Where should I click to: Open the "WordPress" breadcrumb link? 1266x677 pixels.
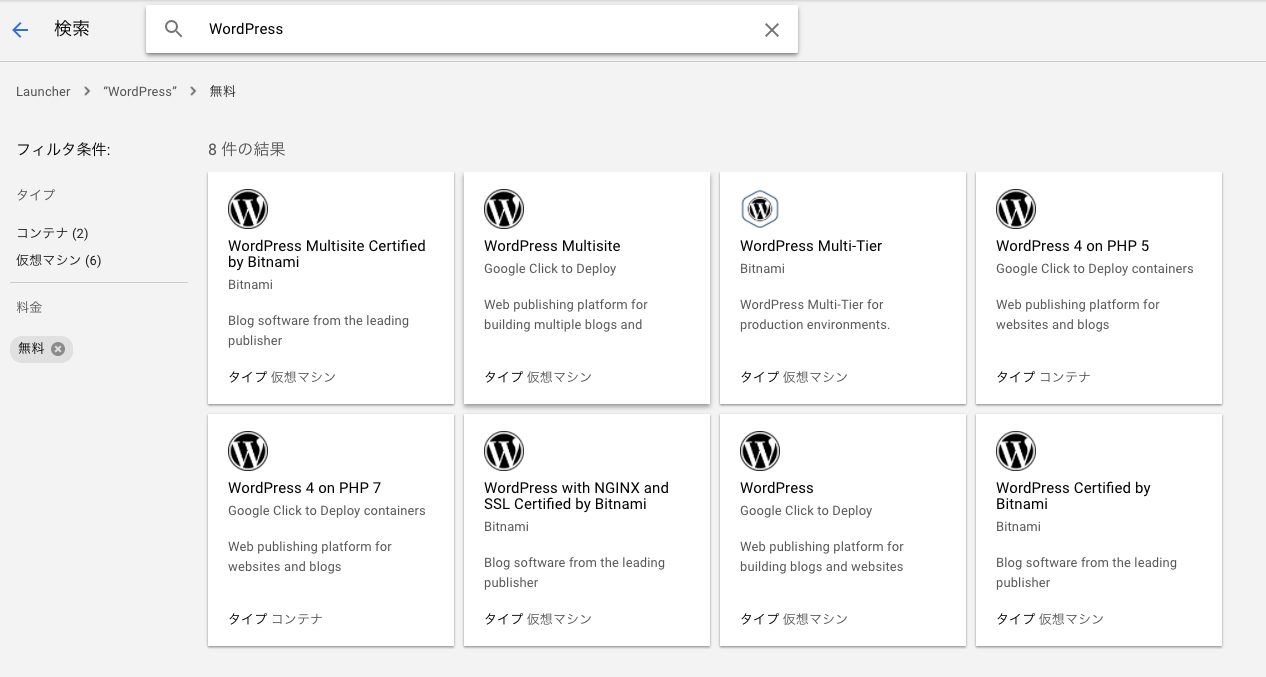point(140,91)
